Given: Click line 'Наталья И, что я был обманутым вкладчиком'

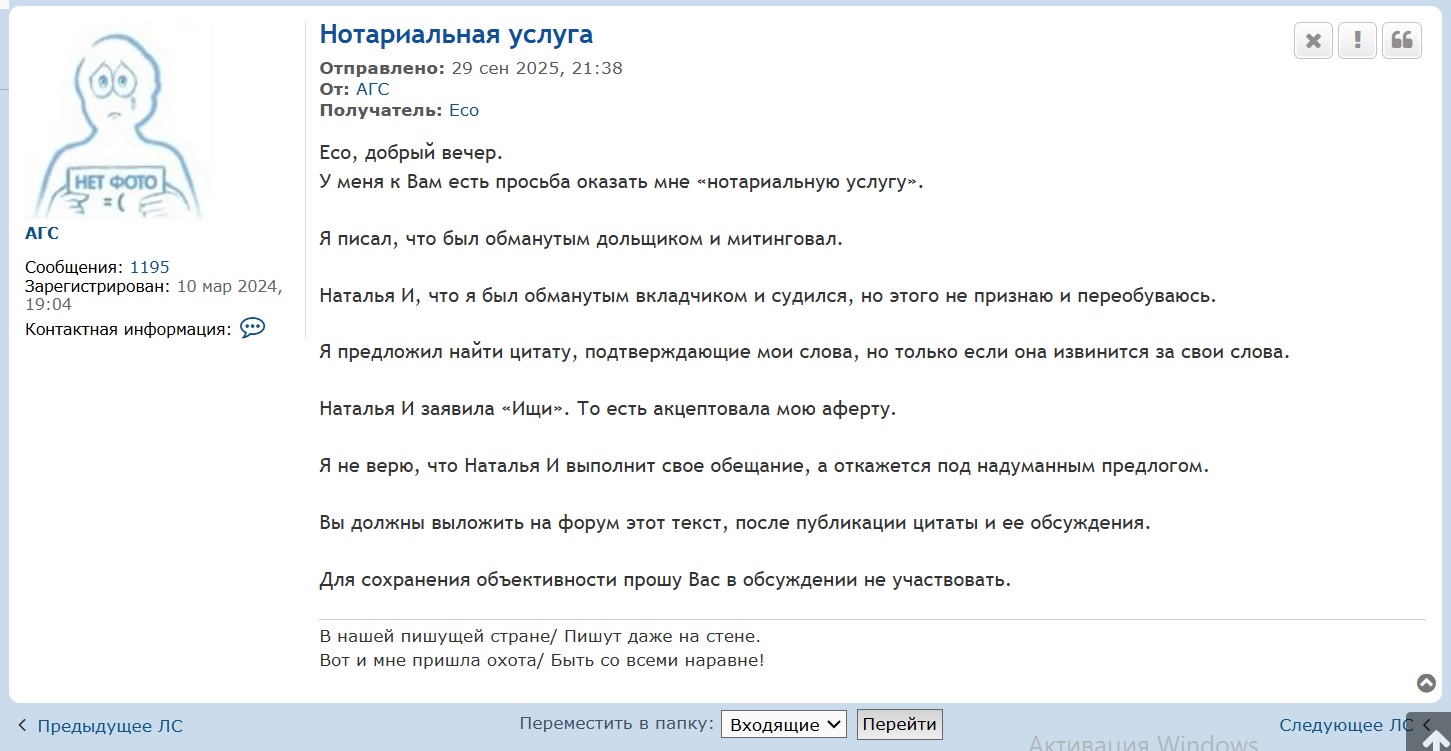Looking at the screenshot, I should click(x=768, y=296).
